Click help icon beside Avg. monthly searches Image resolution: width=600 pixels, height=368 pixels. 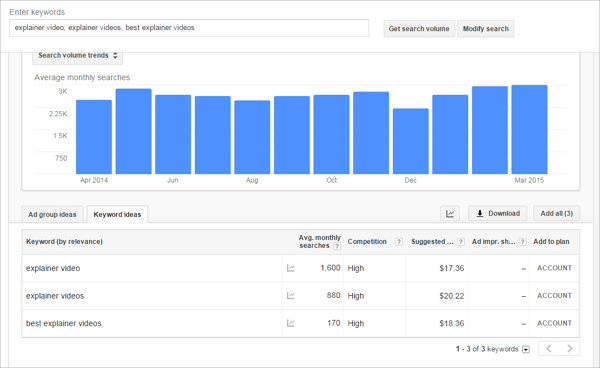coord(337,246)
